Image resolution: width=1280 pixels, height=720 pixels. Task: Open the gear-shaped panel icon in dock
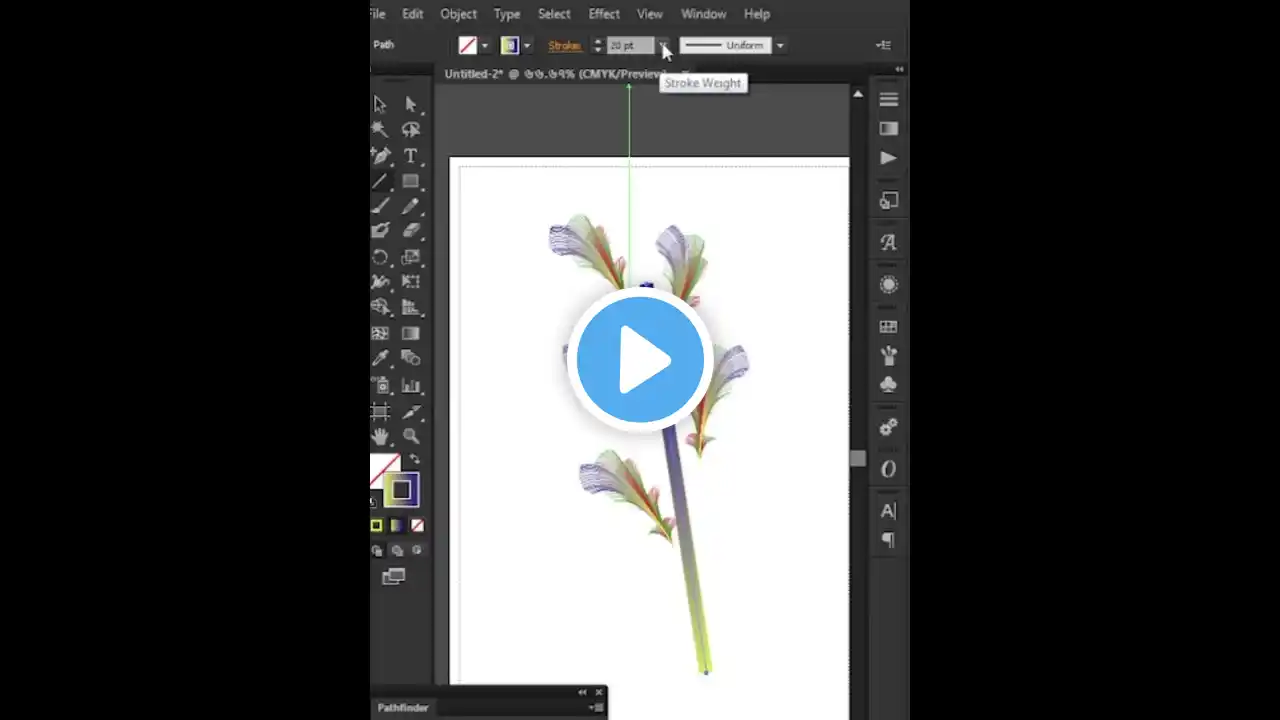point(888,427)
